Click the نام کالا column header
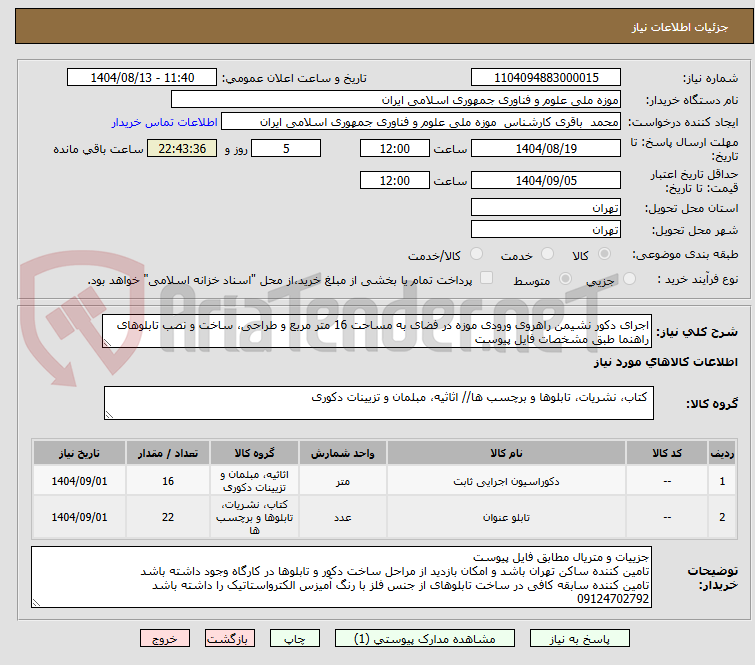This screenshot has width=755, height=665. point(506,453)
